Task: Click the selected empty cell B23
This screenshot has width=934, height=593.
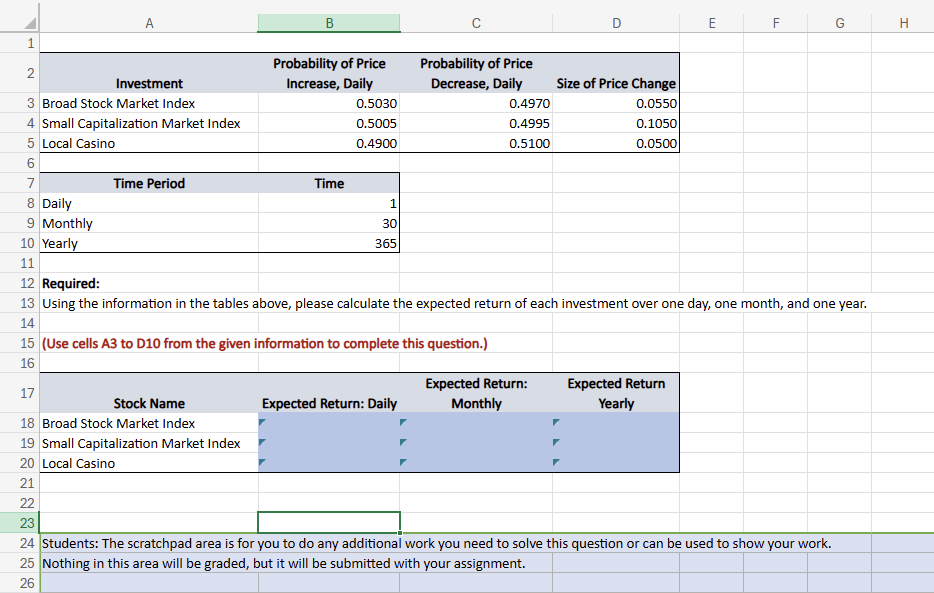Action: (x=329, y=523)
